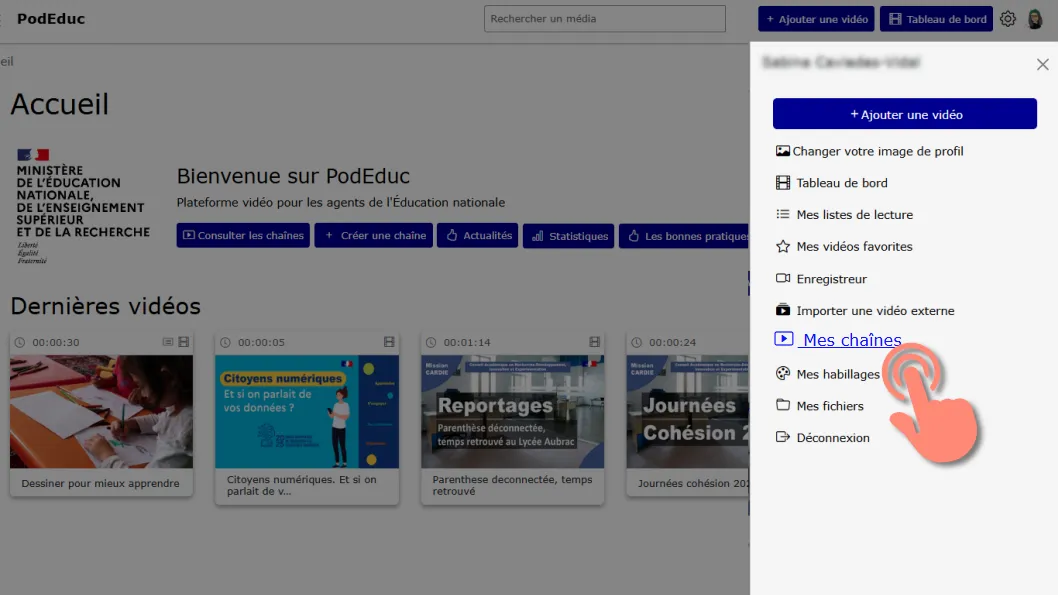Open the 'Reportages' video thumbnail
This screenshot has height=595, width=1058.
[x=513, y=412]
